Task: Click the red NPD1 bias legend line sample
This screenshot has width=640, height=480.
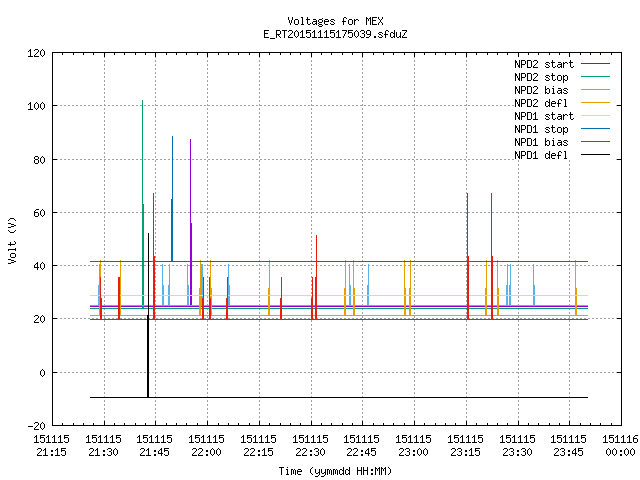Action: pyautogui.click(x=596, y=142)
